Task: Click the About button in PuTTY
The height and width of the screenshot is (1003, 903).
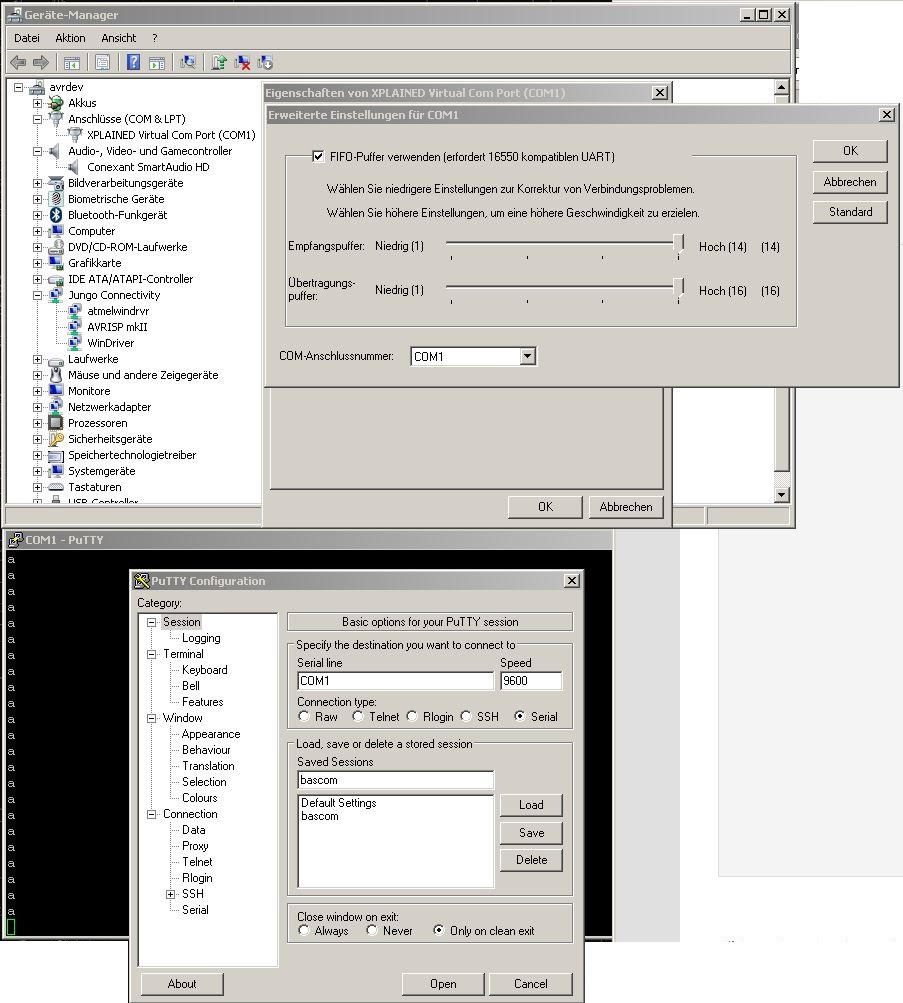Action: point(182,984)
